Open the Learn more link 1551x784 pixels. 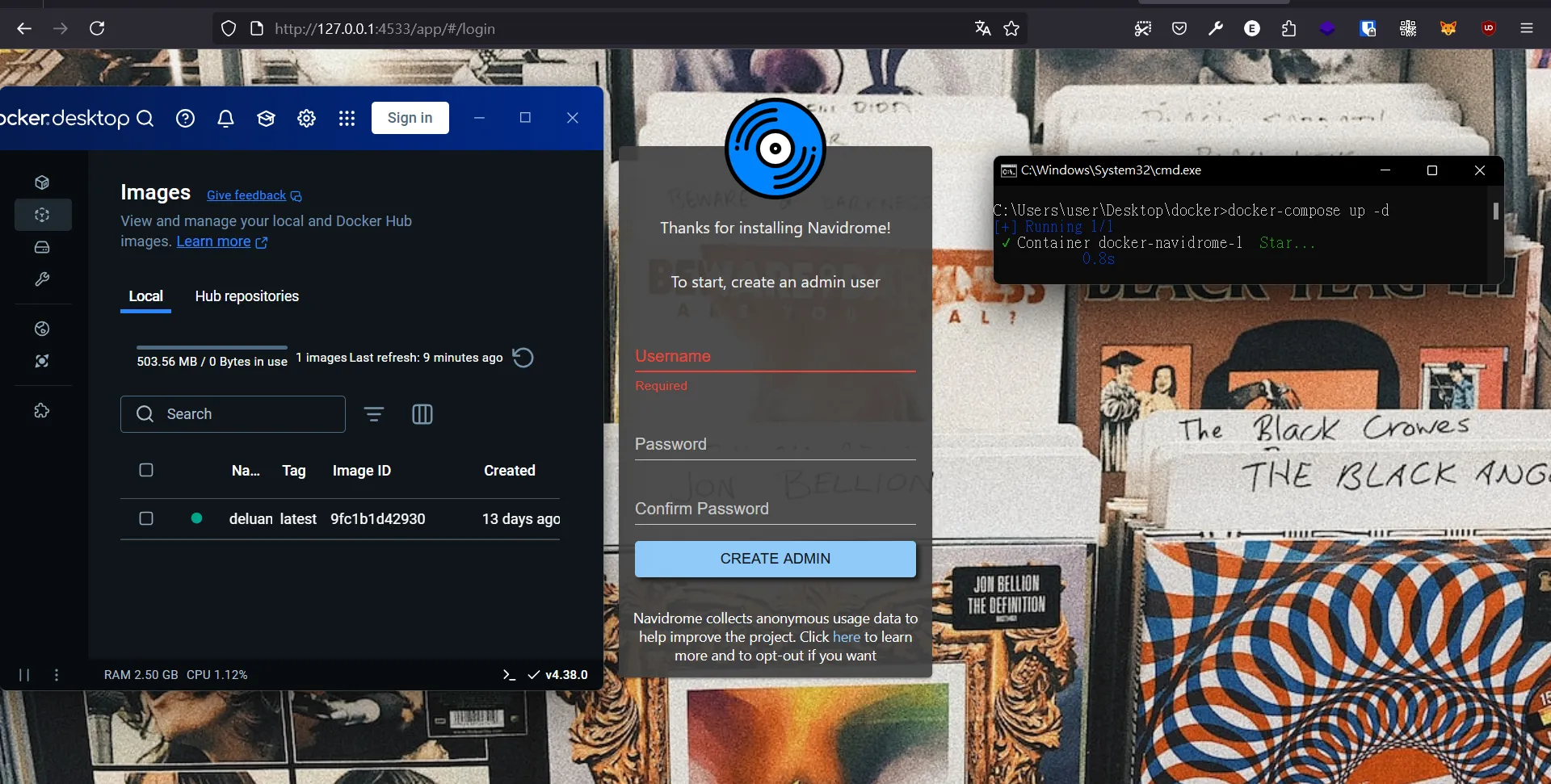coord(221,241)
